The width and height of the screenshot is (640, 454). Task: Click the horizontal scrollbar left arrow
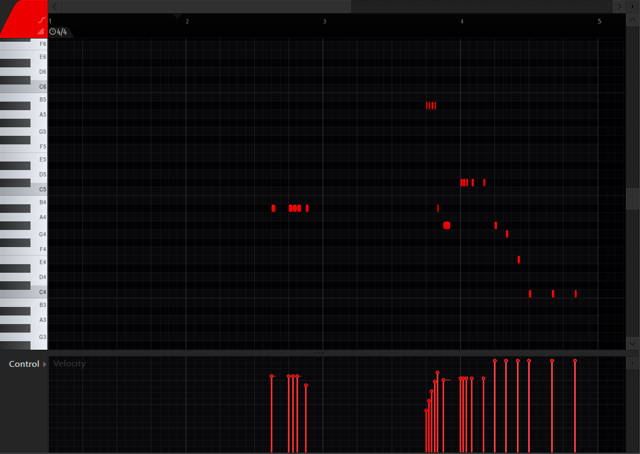[x=54, y=6]
